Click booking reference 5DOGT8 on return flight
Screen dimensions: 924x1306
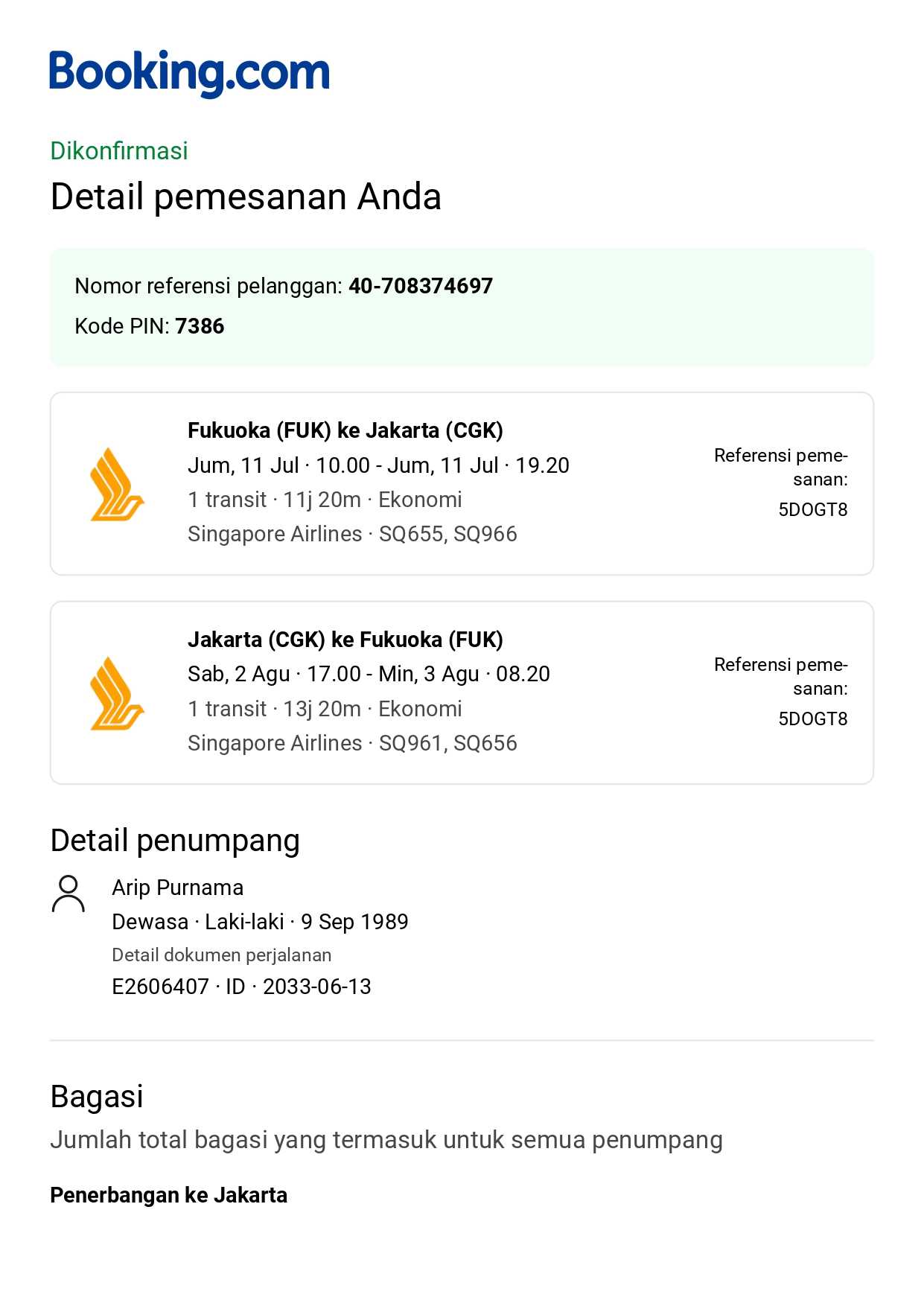pyautogui.click(x=812, y=719)
